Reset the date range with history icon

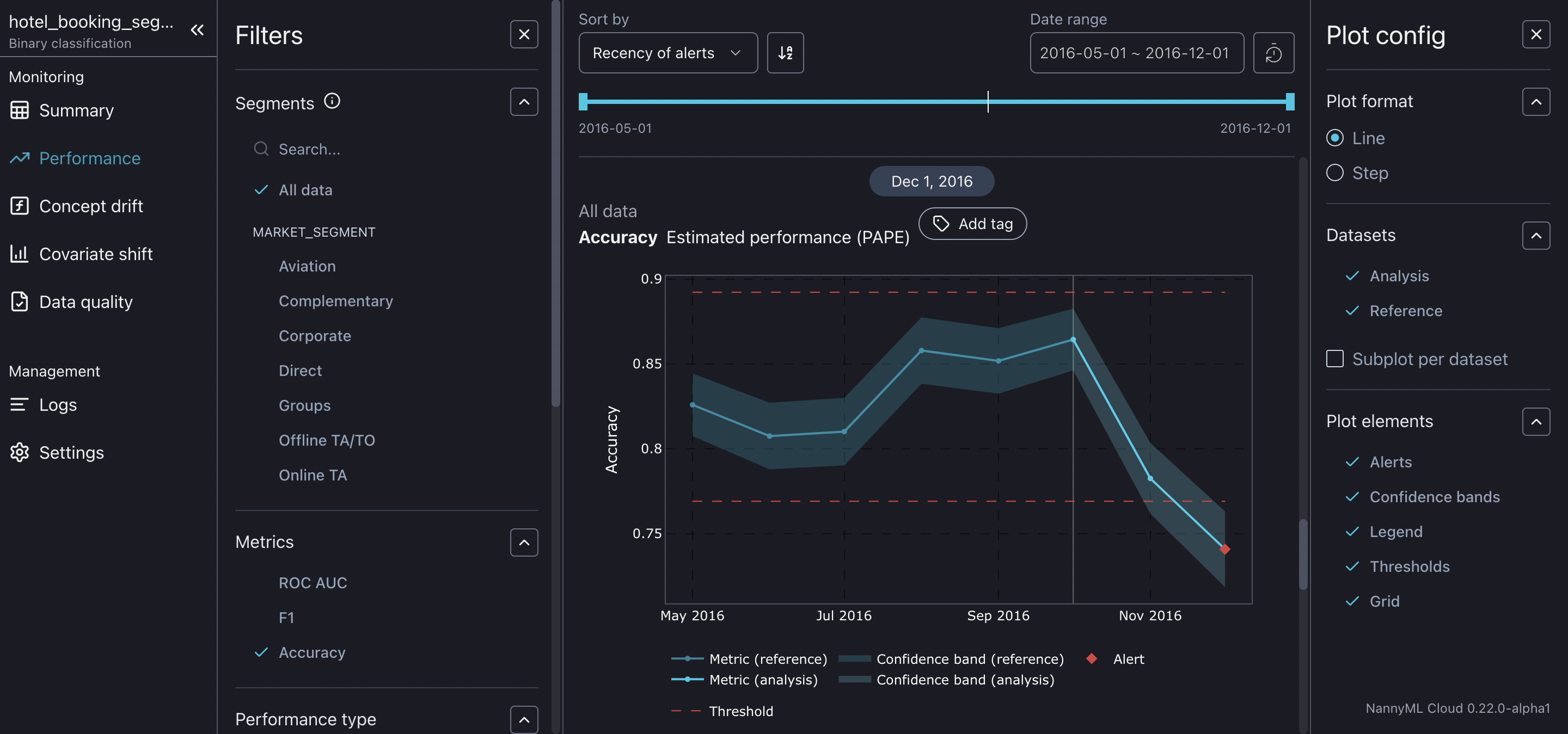(x=1273, y=53)
